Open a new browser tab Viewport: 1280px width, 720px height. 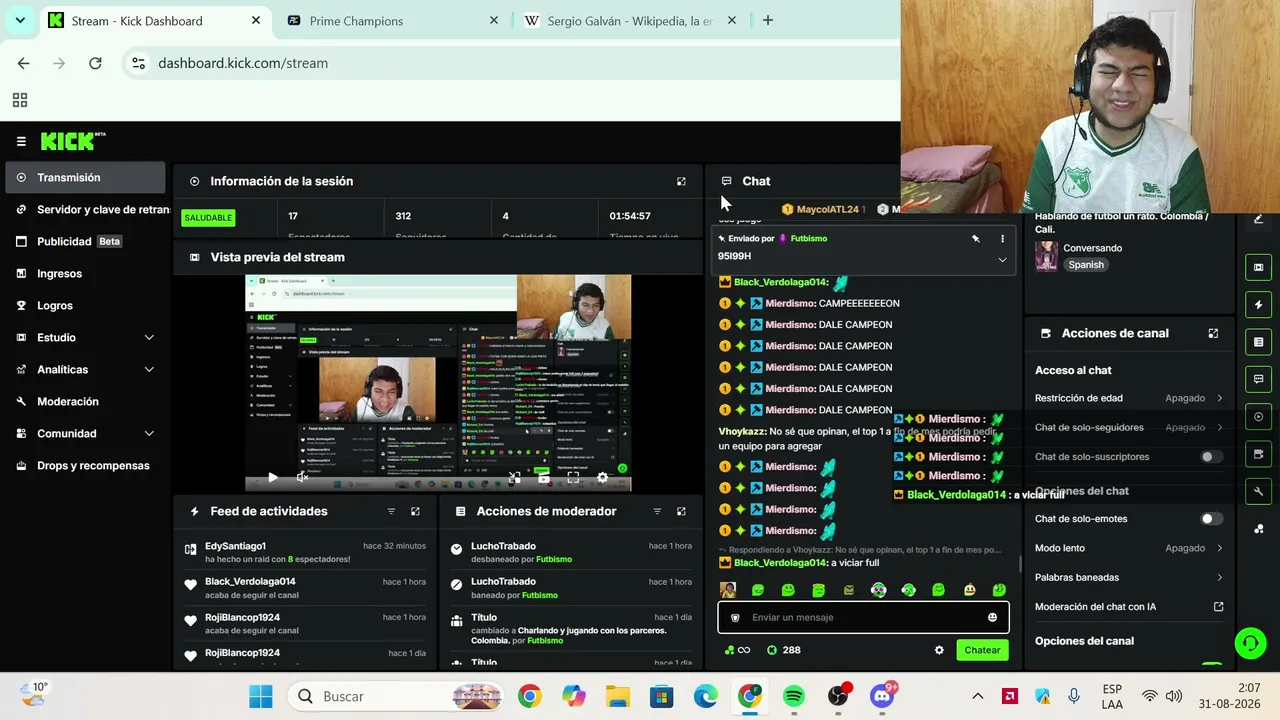(x=768, y=20)
